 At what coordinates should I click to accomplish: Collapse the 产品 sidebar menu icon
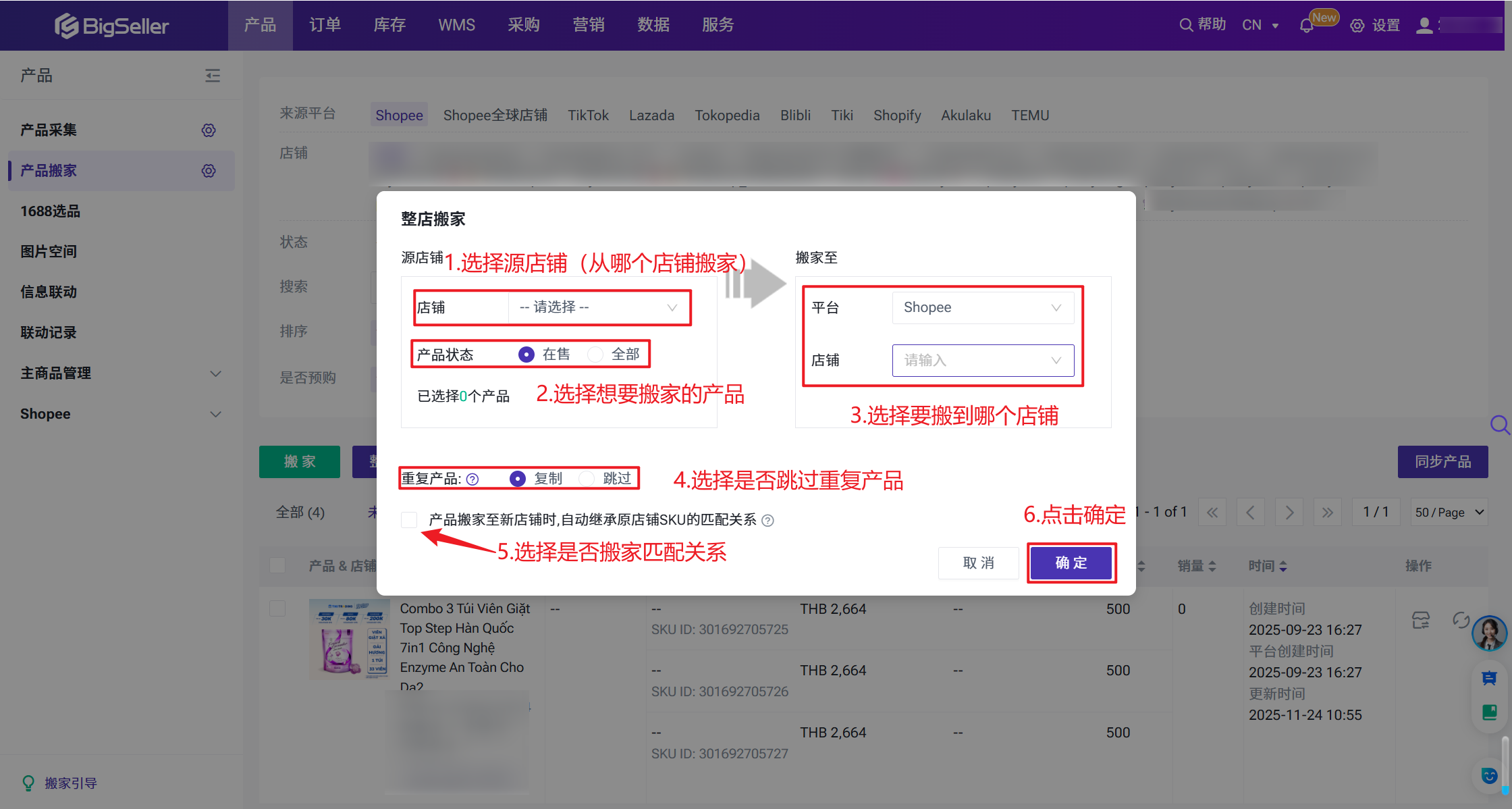coord(213,75)
